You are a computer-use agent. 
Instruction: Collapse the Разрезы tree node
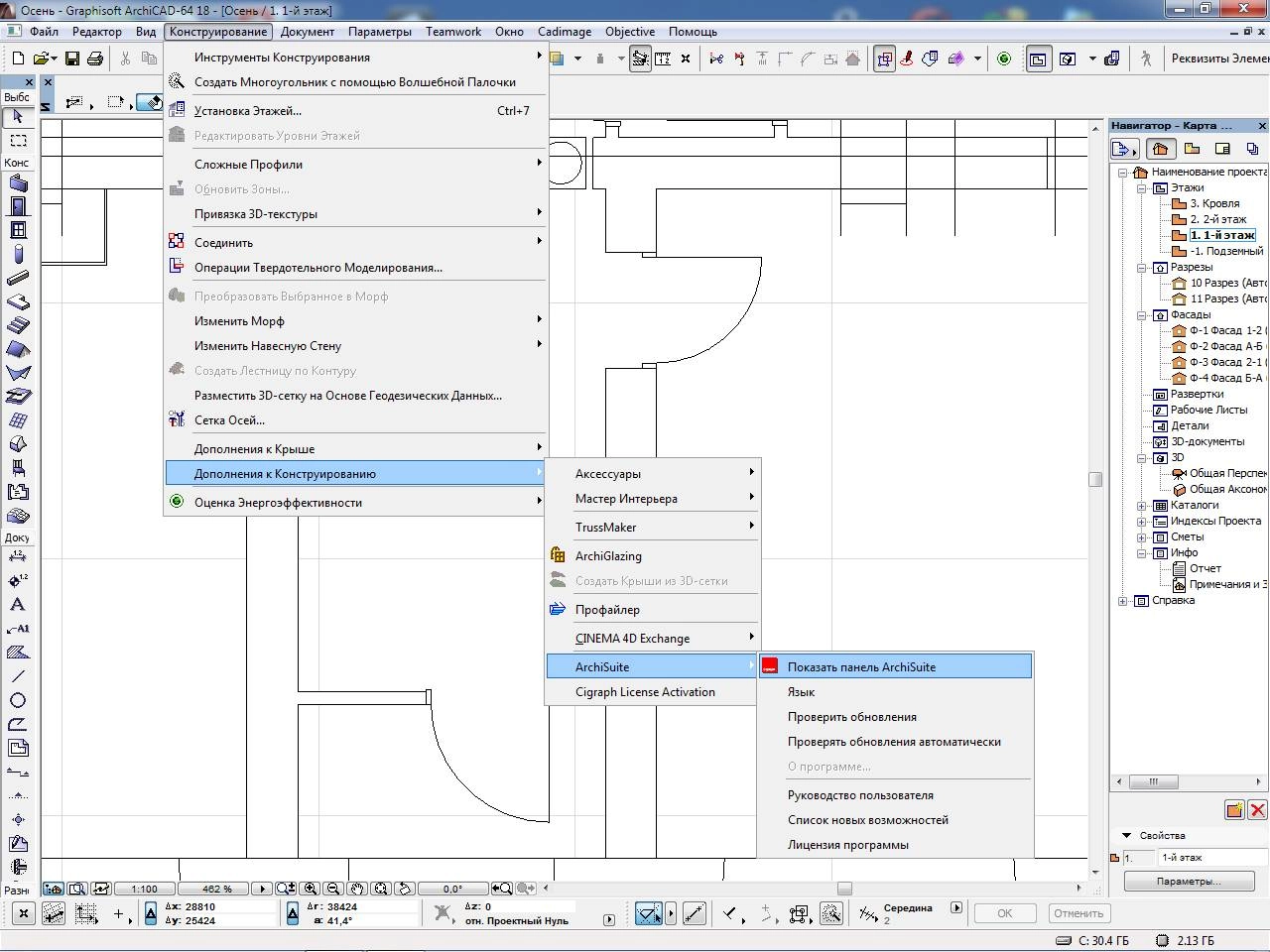click(1142, 268)
